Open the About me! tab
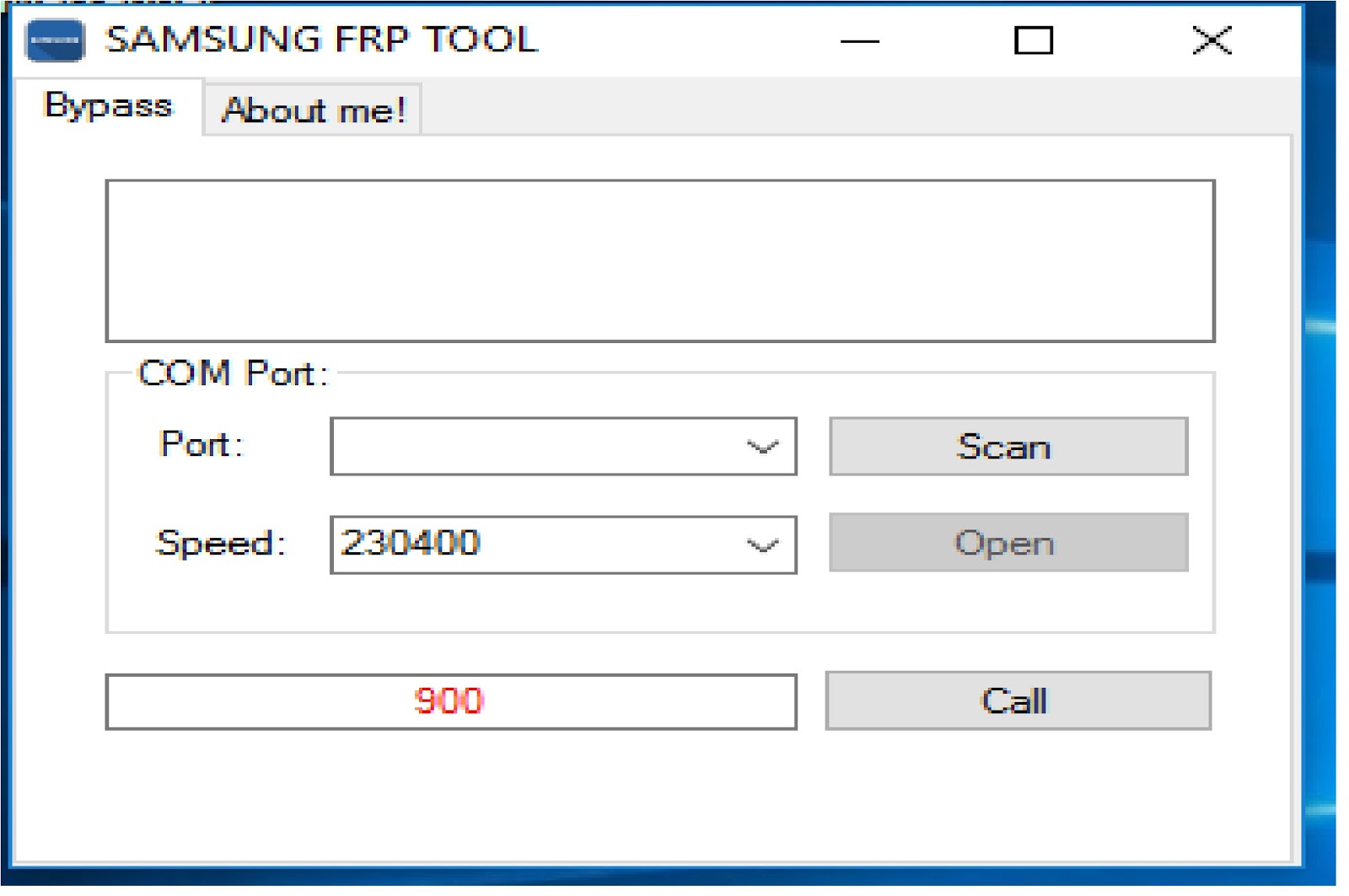 313,110
